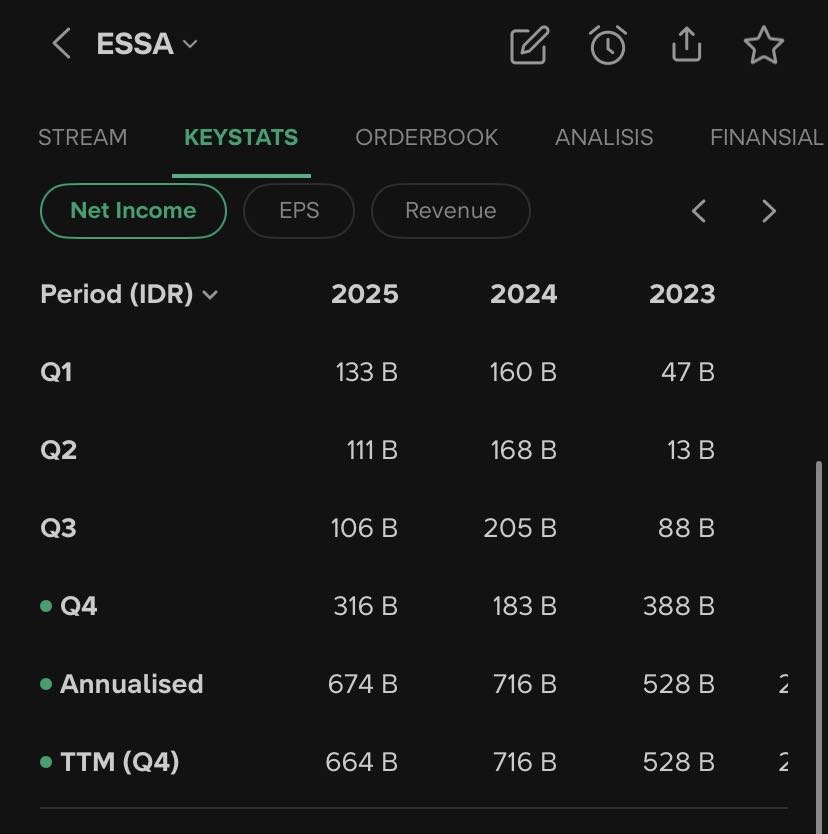Open the FINANSIAL tab
Screen dimensions: 828x834
click(766, 138)
